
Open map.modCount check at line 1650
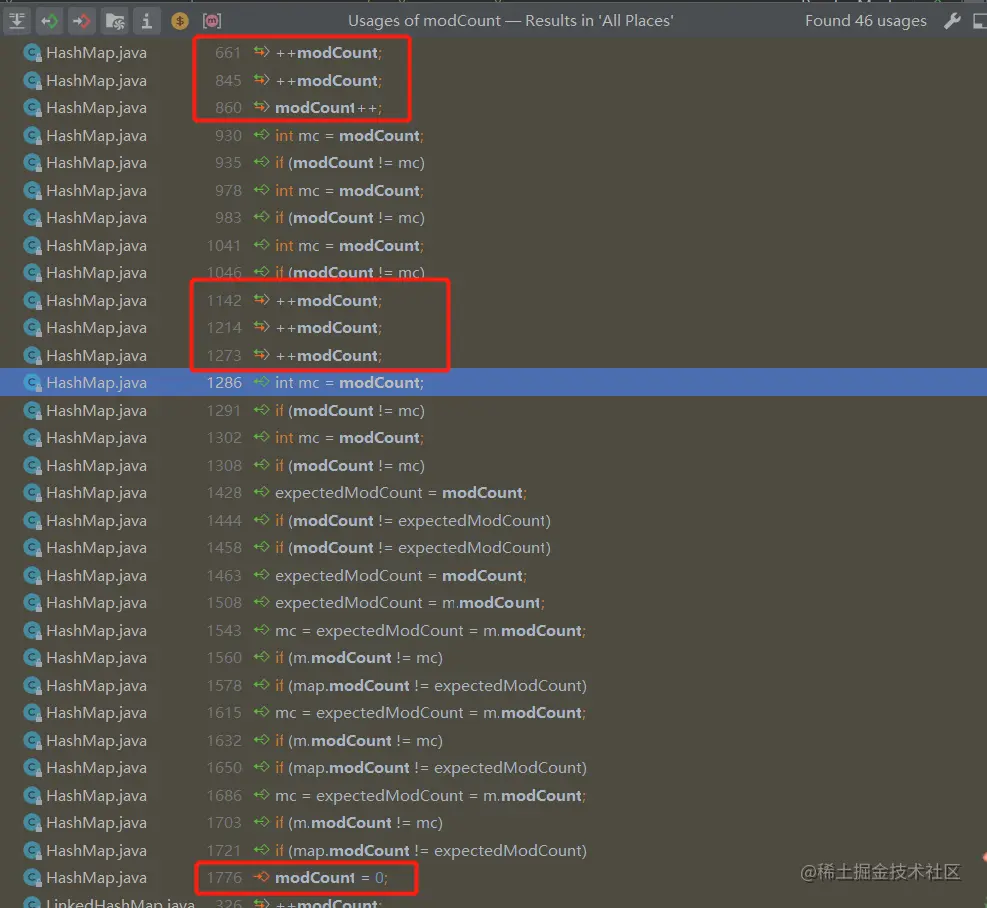click(x=494, y=768)
